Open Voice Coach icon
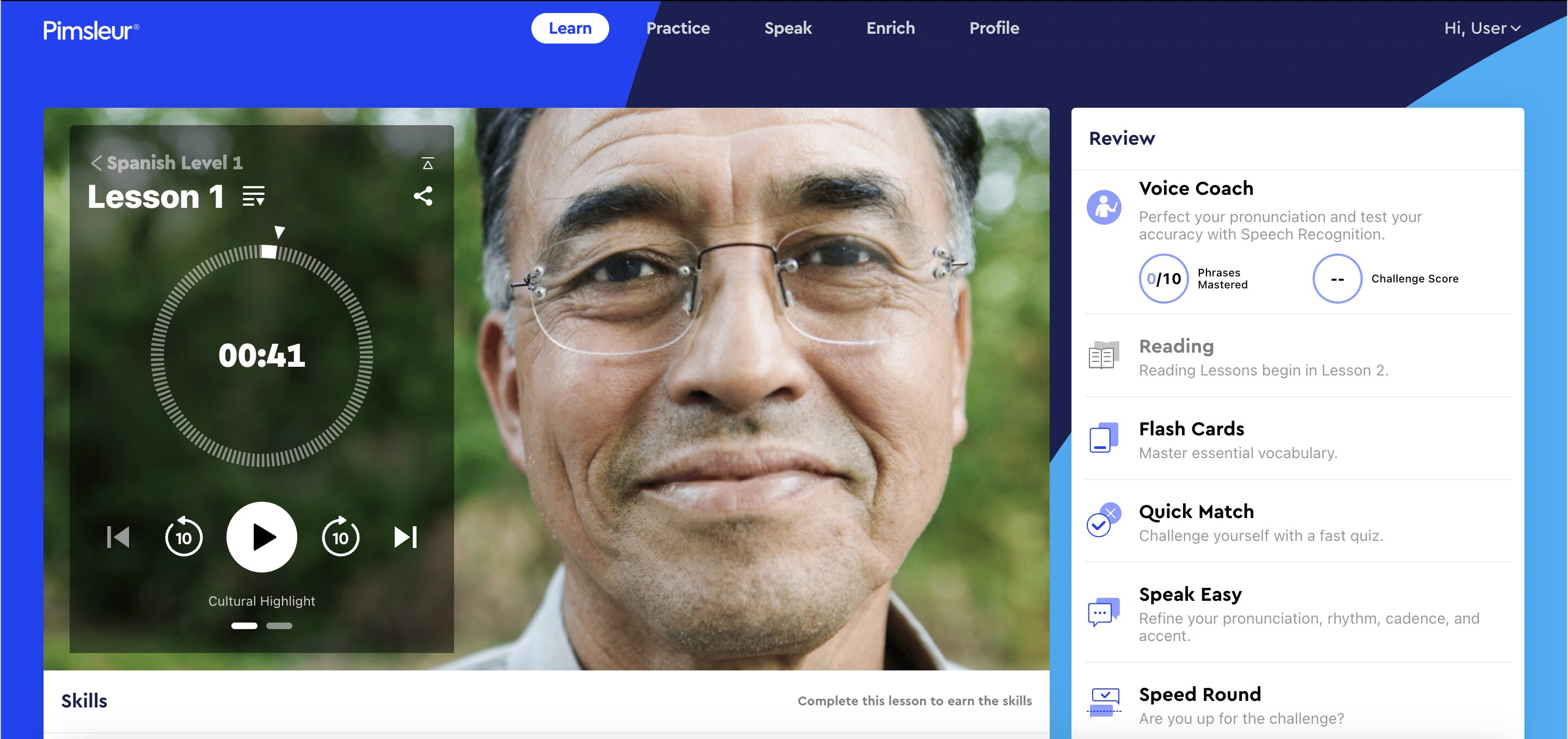Image resolution: width=1568 pixels, height=739 pixels. point(1104,207)
